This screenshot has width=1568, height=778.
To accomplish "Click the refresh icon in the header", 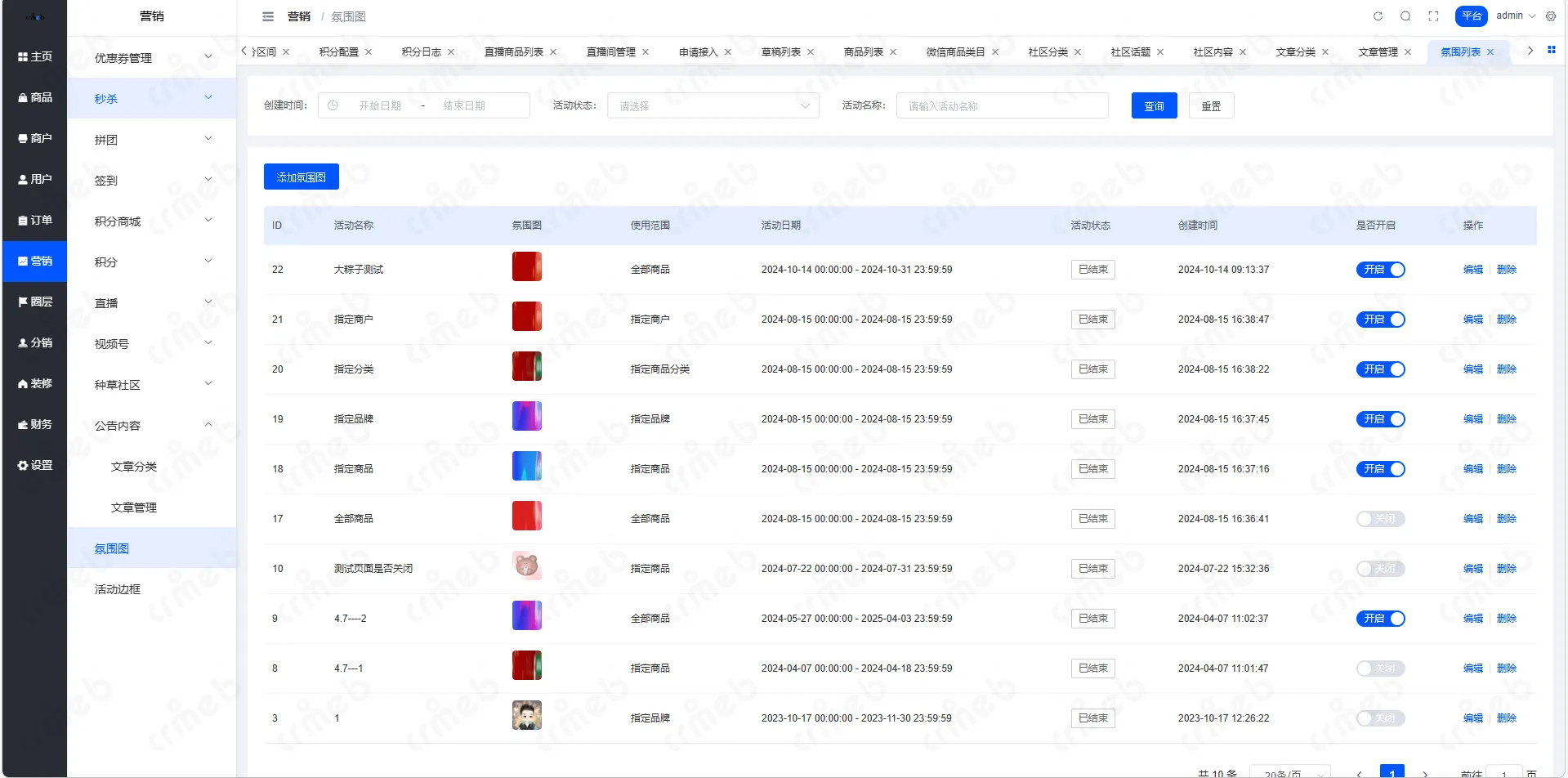I will pyautogui.click(x=1378, y=16).
